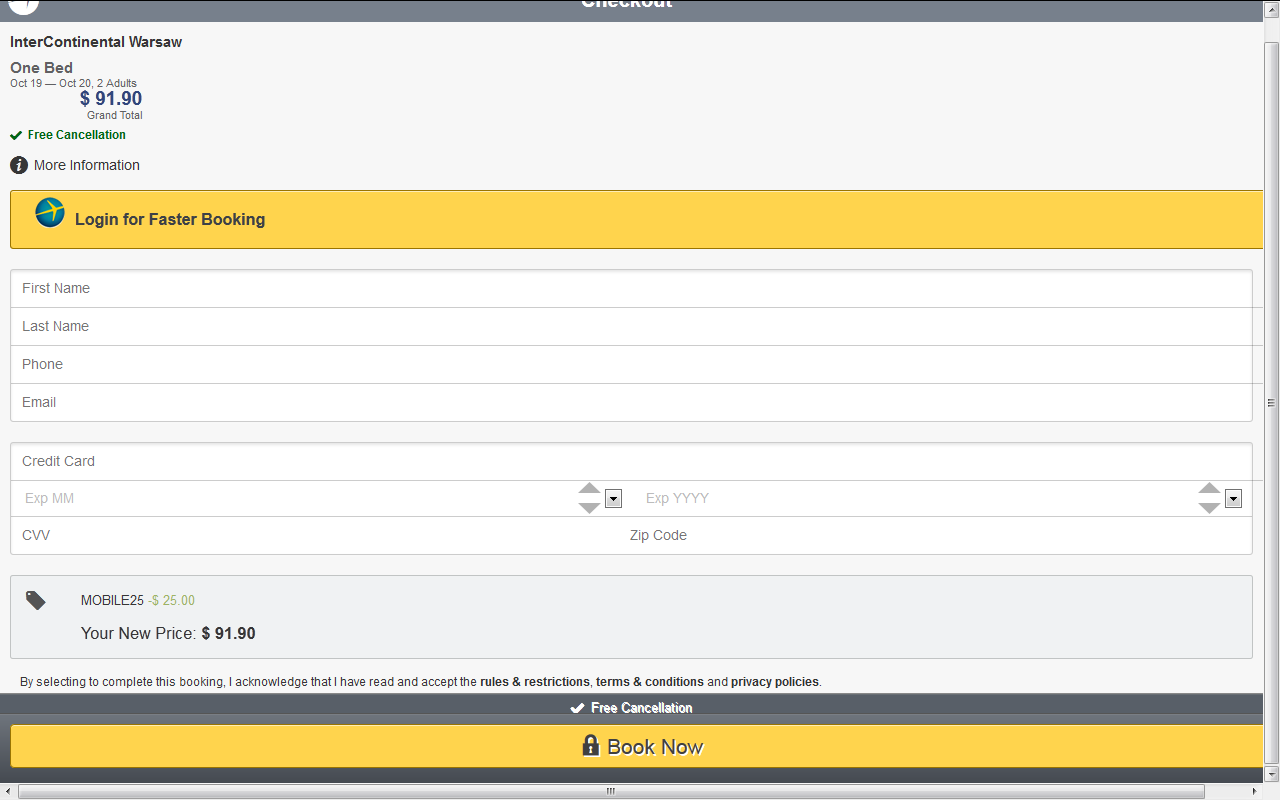This screenshot has height=800, width=1280.
Task: Click the Expedia logo in login banner
Action: click(x=50, y=212)
